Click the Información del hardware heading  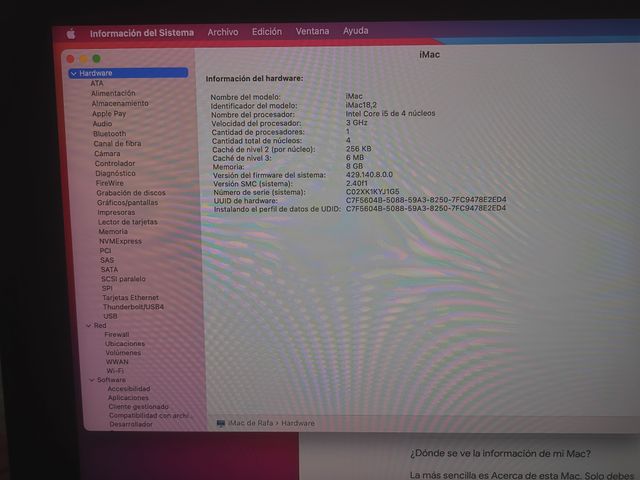point(254,78)
